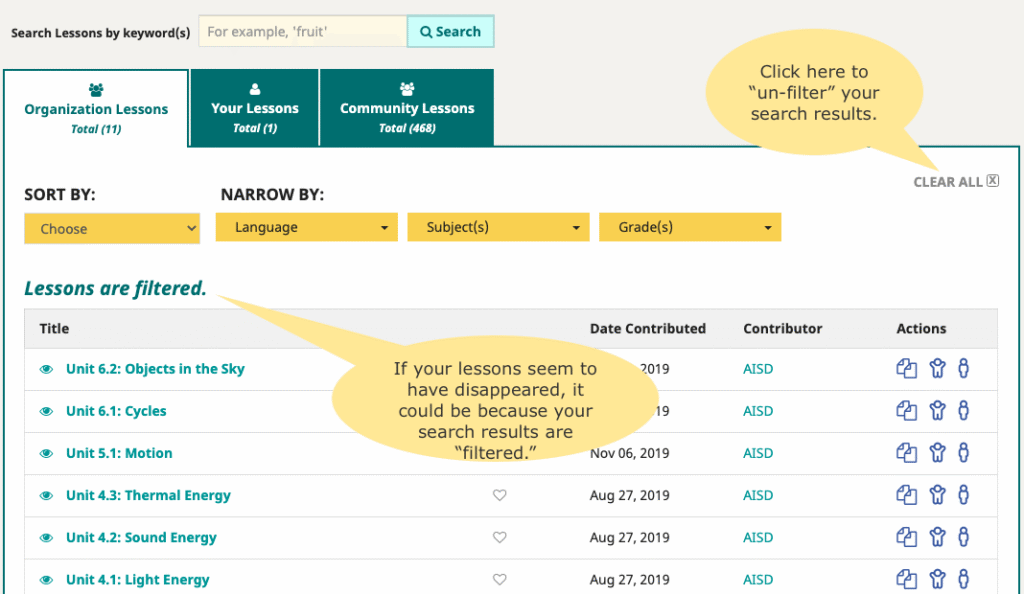Click the lesson keyword search field

(x=302, y=32)
